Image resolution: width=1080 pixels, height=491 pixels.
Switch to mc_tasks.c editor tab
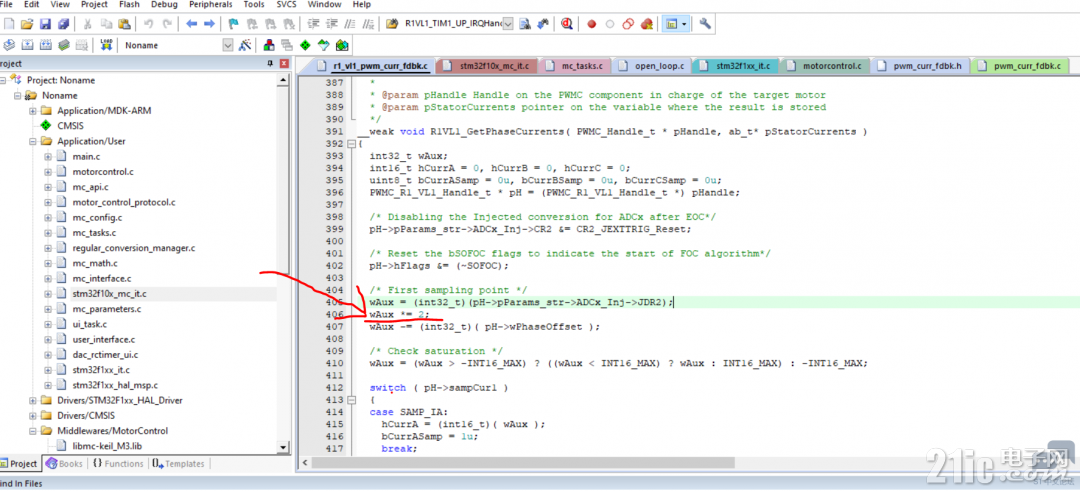coord(574,66)
